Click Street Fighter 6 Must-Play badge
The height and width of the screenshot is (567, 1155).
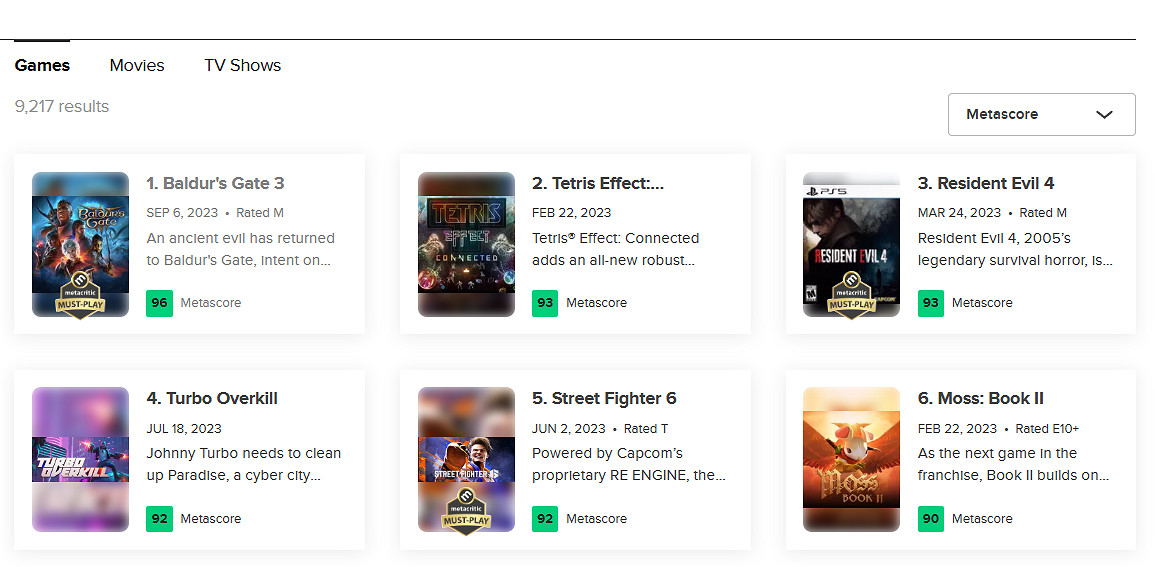[466, 508]
